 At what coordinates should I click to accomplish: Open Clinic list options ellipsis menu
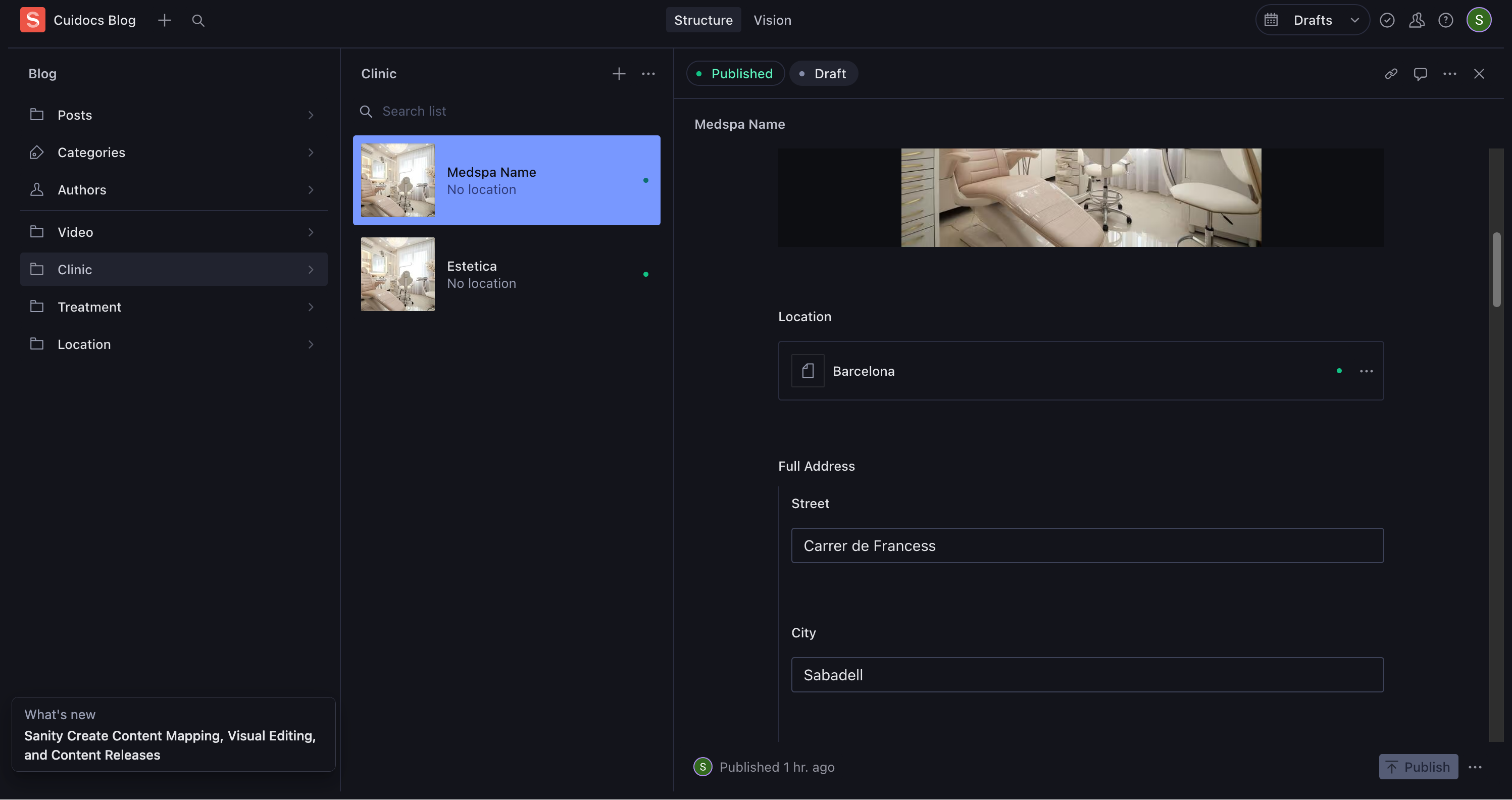tap(648, 74)
